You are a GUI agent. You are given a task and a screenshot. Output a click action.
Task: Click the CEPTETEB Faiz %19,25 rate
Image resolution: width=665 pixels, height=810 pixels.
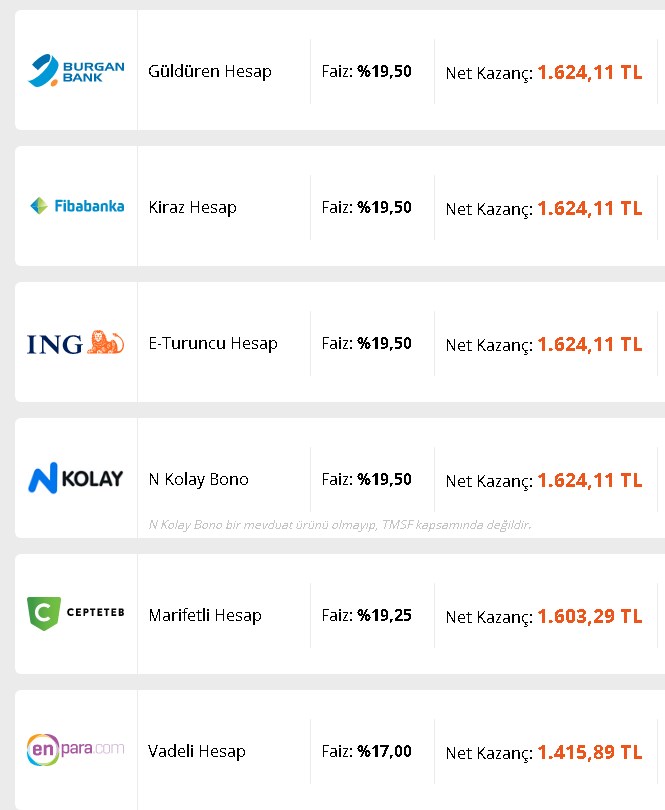point(366,615)
